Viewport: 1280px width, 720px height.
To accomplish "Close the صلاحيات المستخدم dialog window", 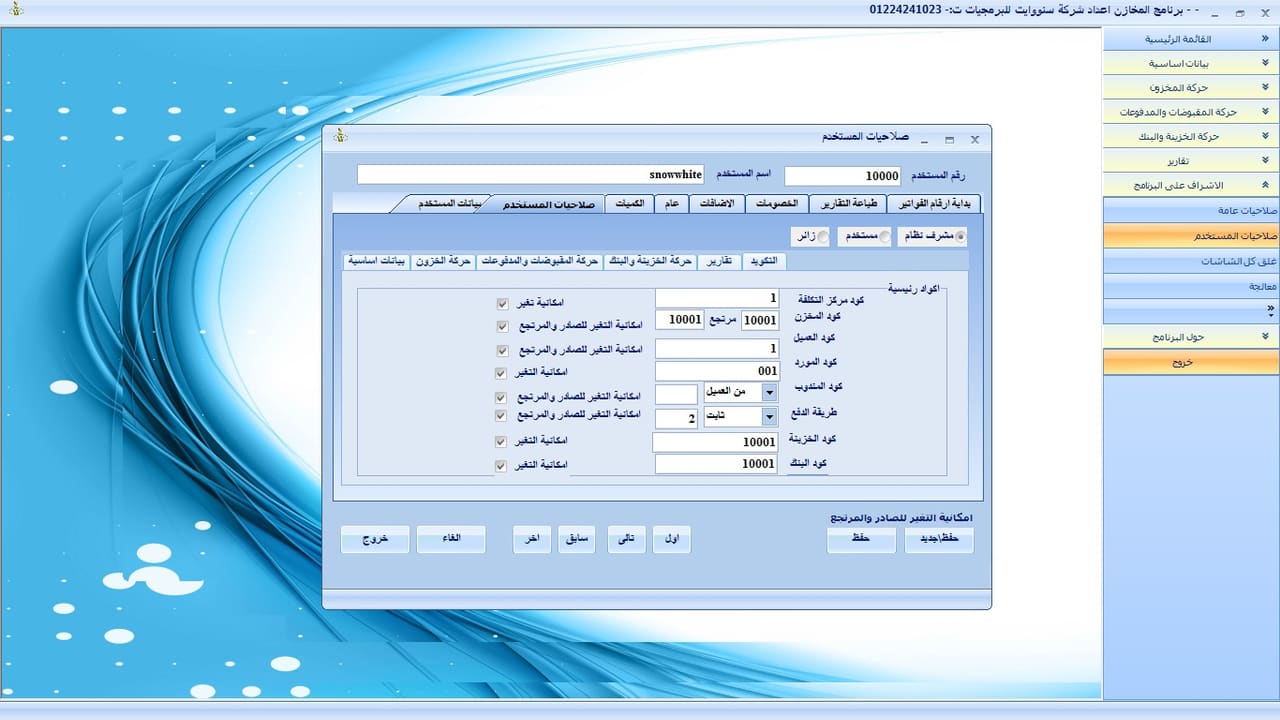I will pyautogui.click(x=975, y=139).
